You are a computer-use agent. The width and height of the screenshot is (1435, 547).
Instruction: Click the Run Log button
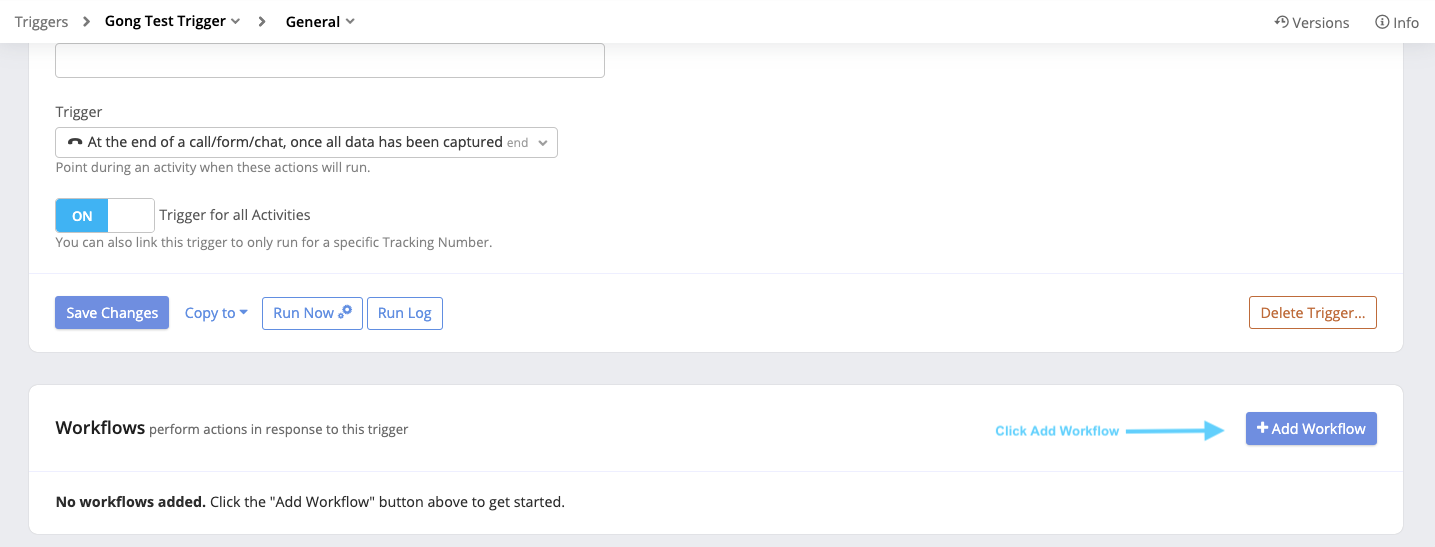405,313
